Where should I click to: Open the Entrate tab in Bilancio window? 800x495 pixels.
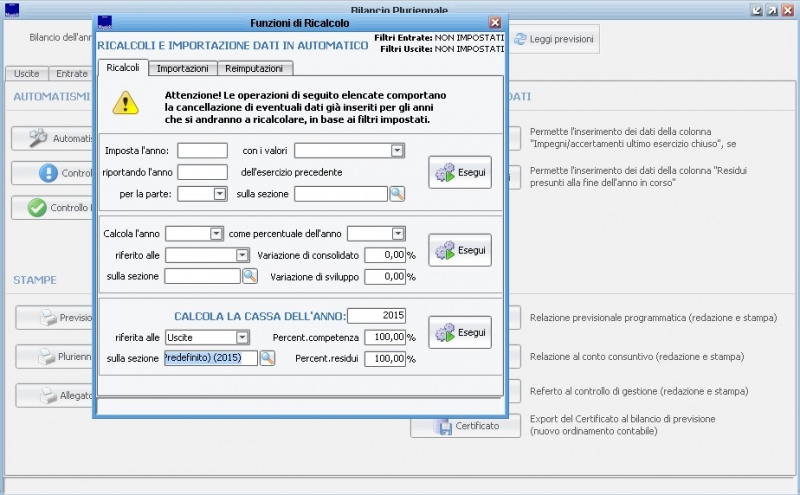pos(71,73)
